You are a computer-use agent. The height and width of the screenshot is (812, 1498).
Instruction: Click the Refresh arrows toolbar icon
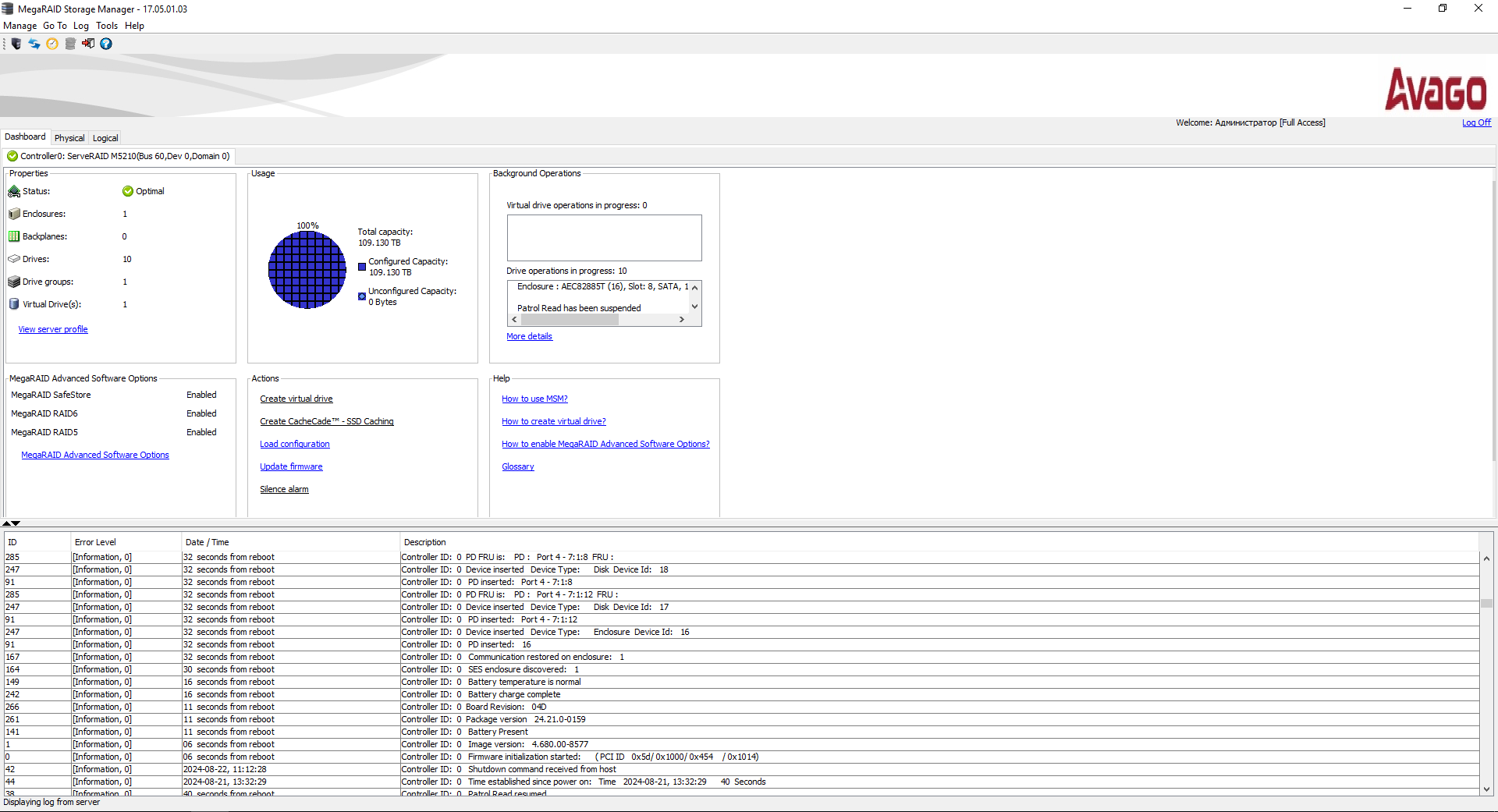[34, 44]
